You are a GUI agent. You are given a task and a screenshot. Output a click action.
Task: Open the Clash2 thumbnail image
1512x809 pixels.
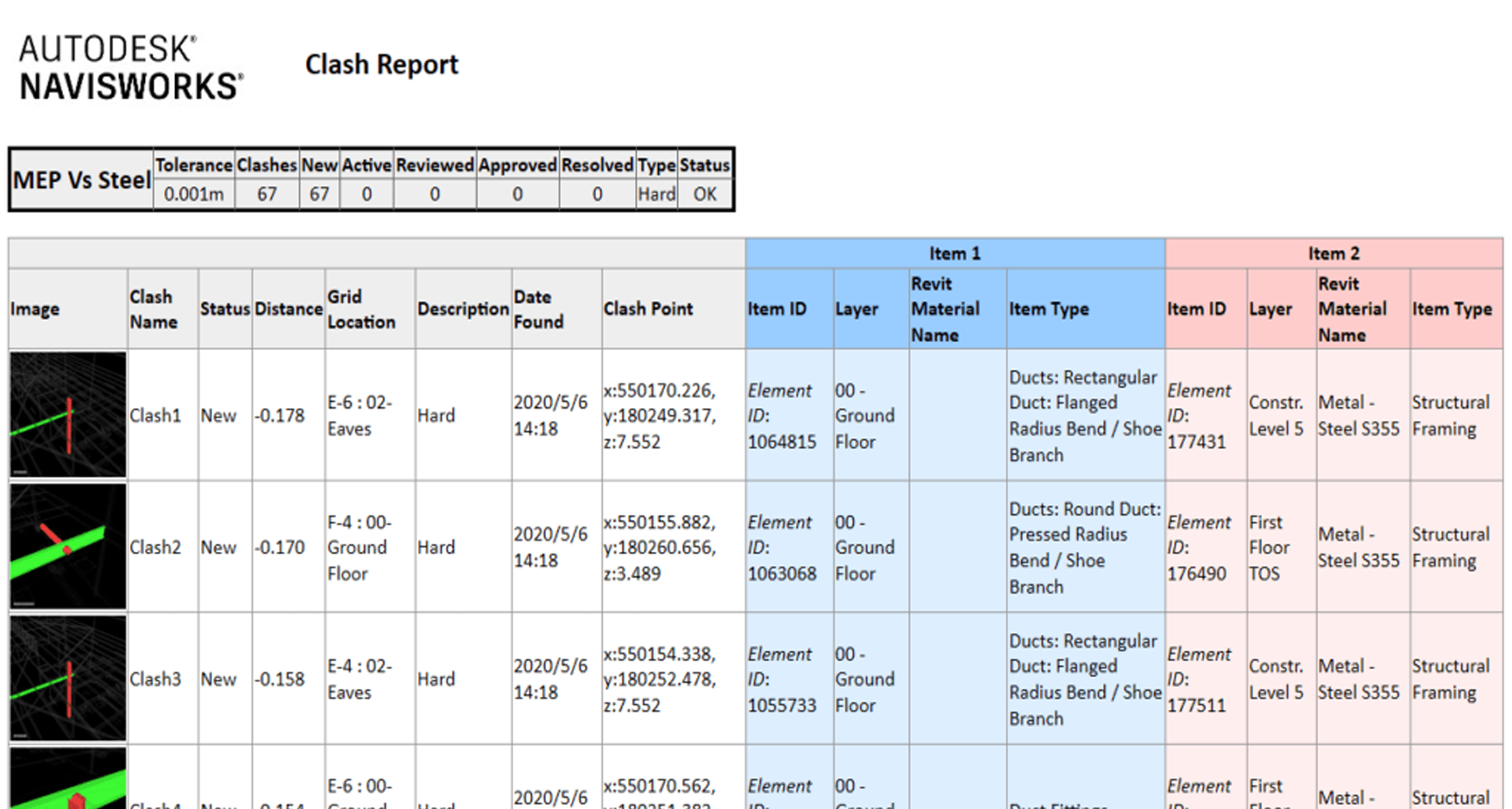point(68,546)
